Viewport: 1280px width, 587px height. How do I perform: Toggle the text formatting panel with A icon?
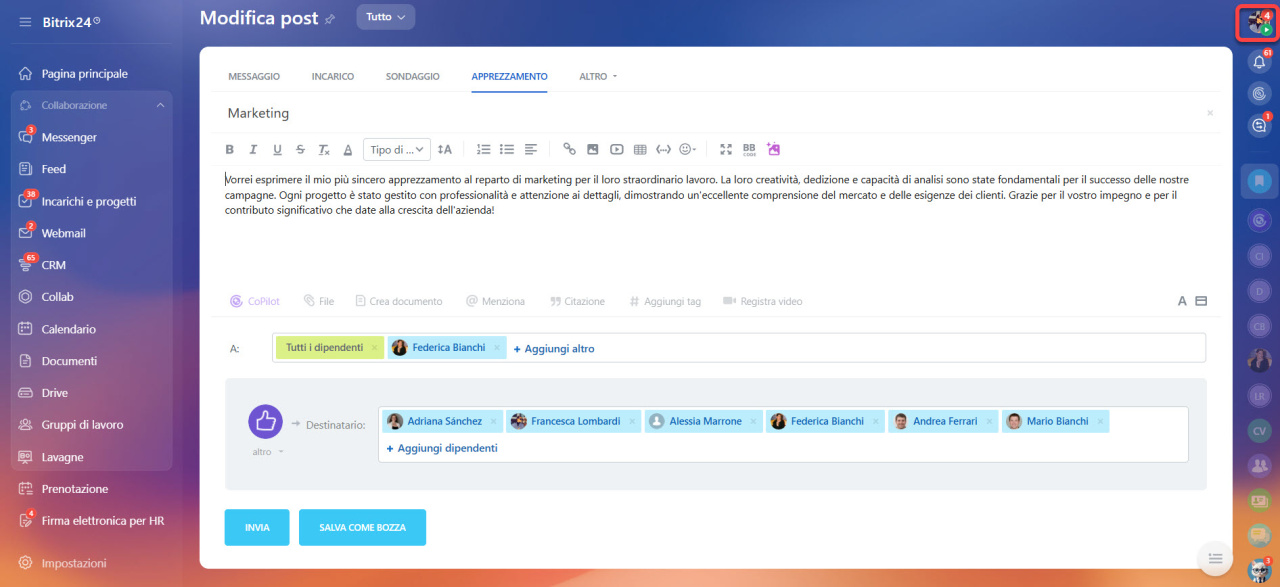click(x=1182, y=301)
